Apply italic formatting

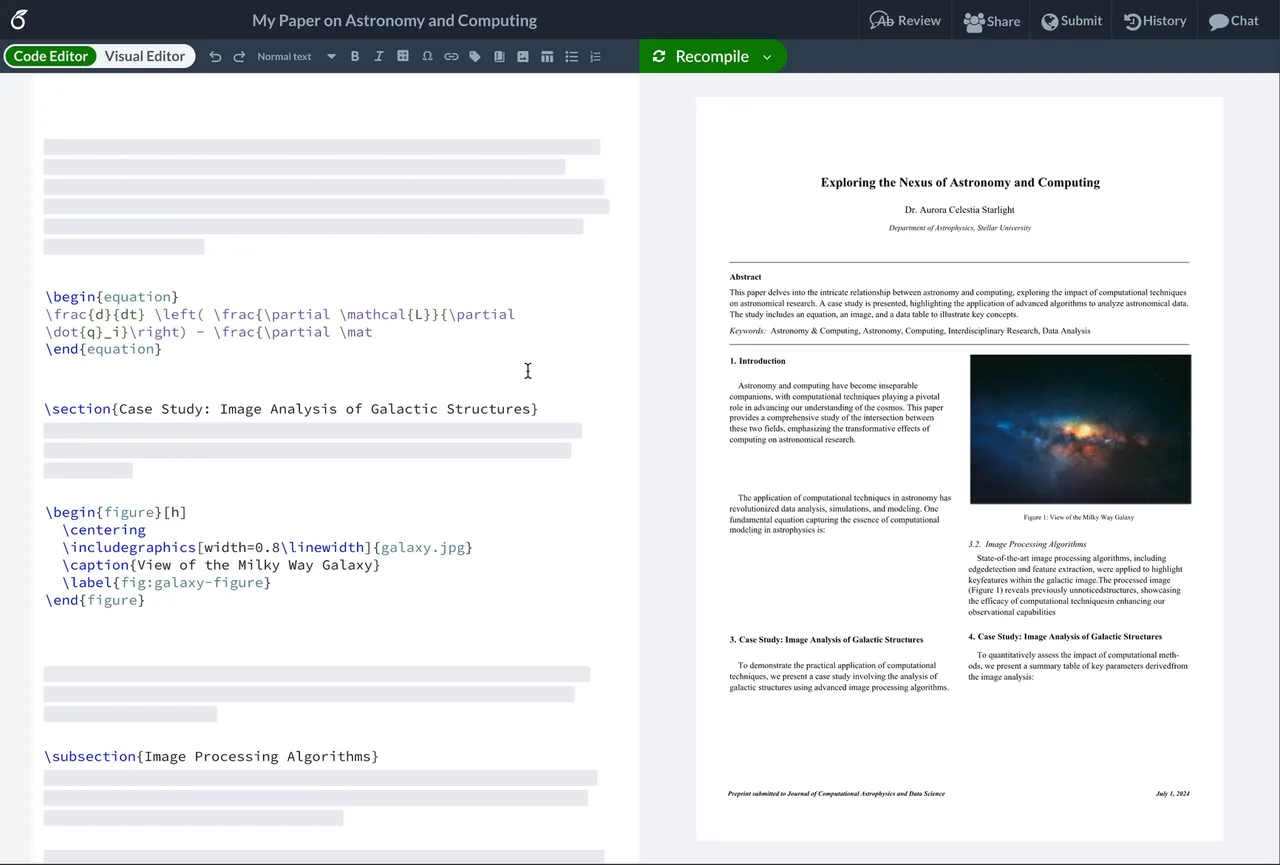(x=379, y=57)
